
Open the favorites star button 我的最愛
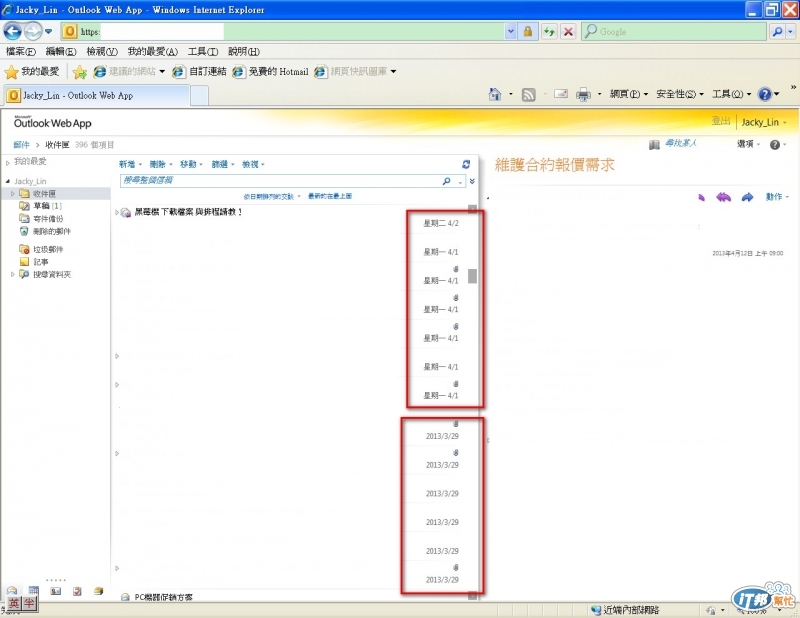tap(32, 71)
